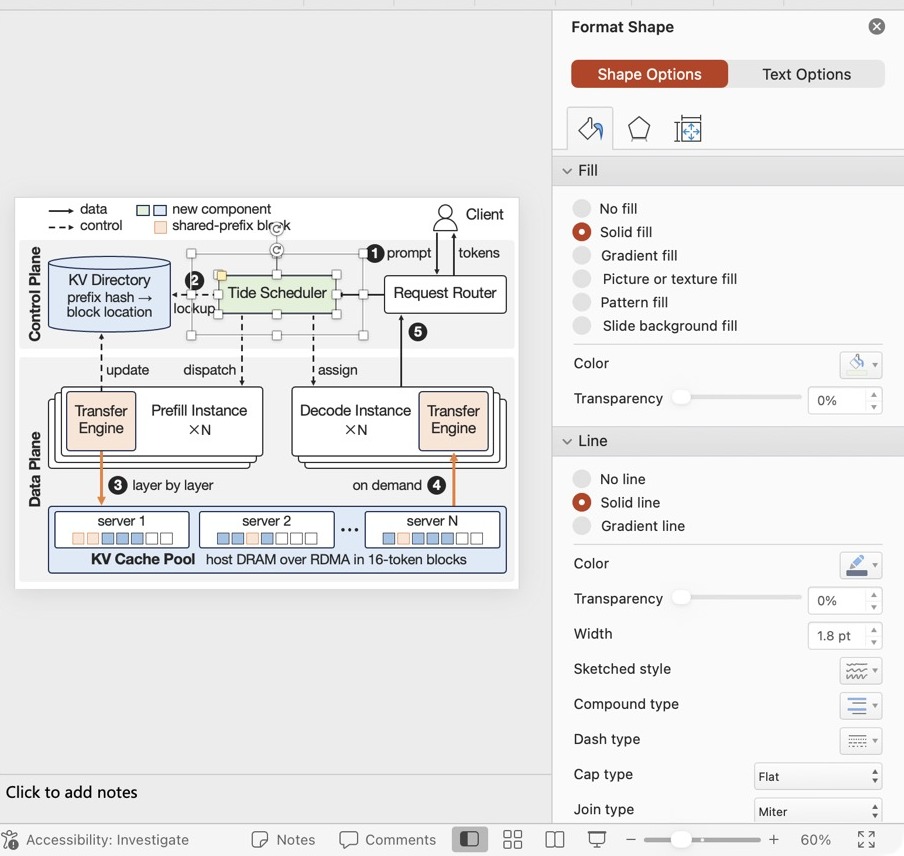Click the server 2 box
Viewport: 904px width, 856px height.
click(266, 529)
